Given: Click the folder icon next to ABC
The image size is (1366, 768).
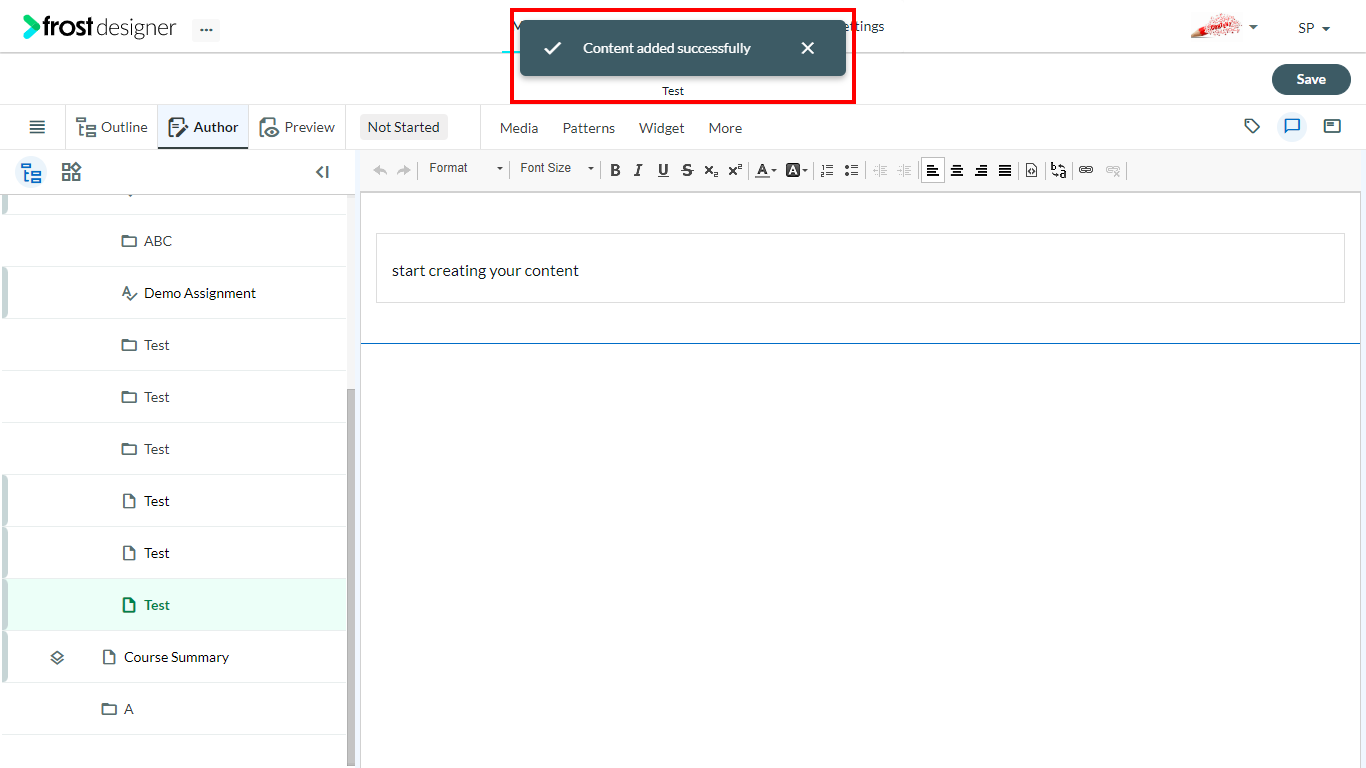Looking at the screenshot, I should pyautogui.click(x=129, y=241).
